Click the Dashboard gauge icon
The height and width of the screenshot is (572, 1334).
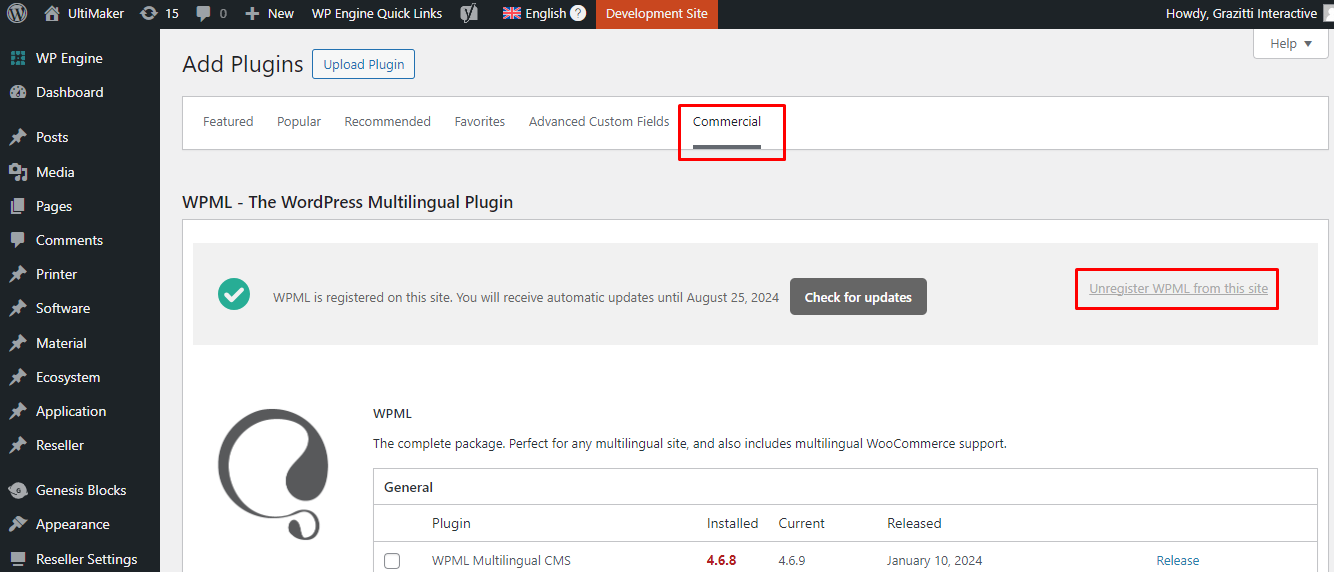tap(18, 92)
